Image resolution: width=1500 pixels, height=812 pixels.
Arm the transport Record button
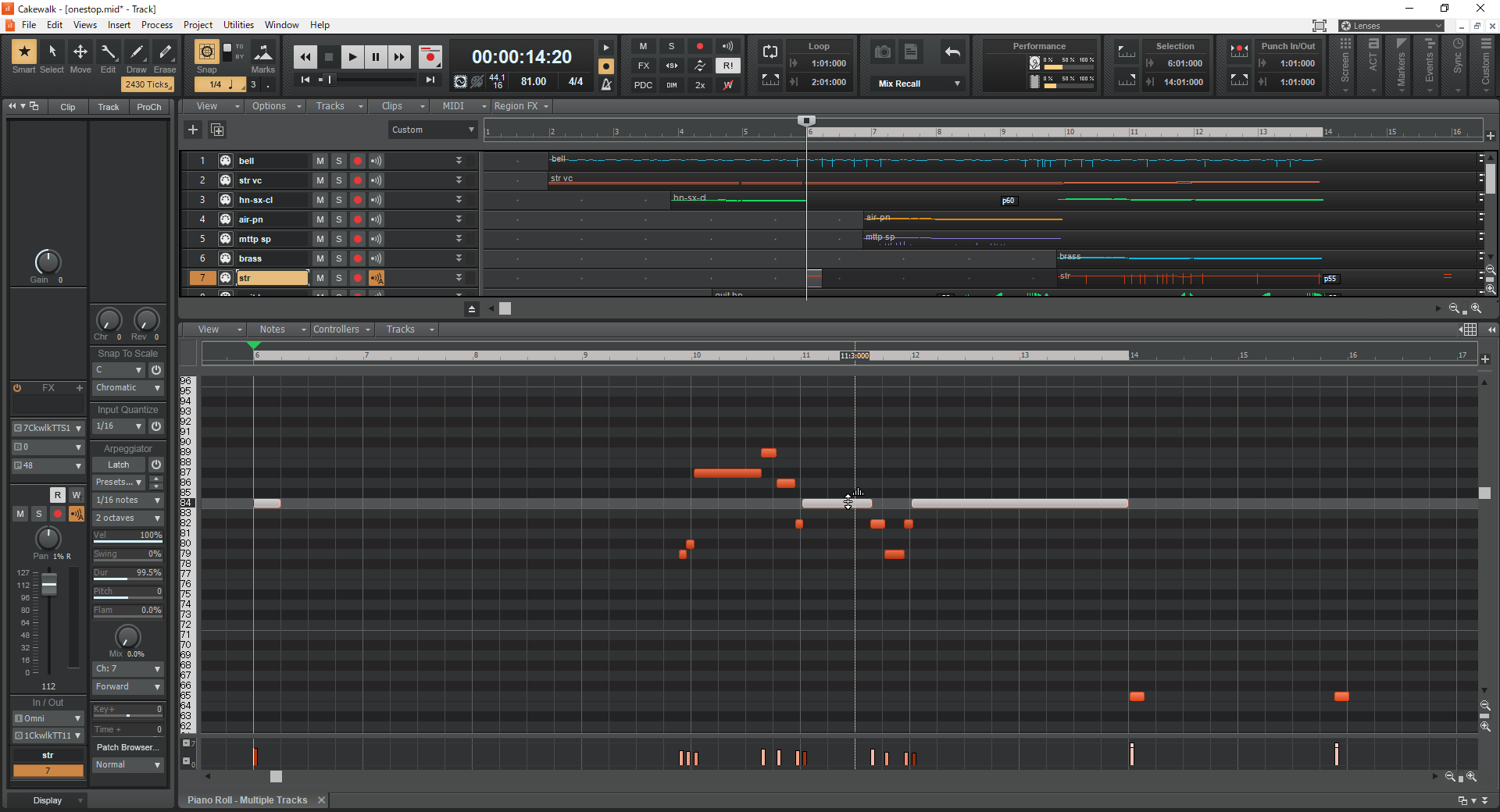tap(430, 56)
